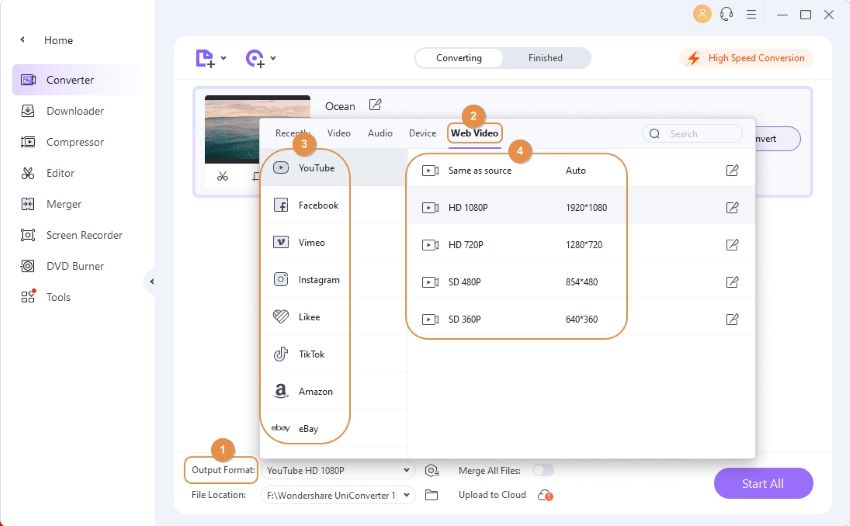
Task: Open the Output Format dropdown
Action: coord(338,471)
